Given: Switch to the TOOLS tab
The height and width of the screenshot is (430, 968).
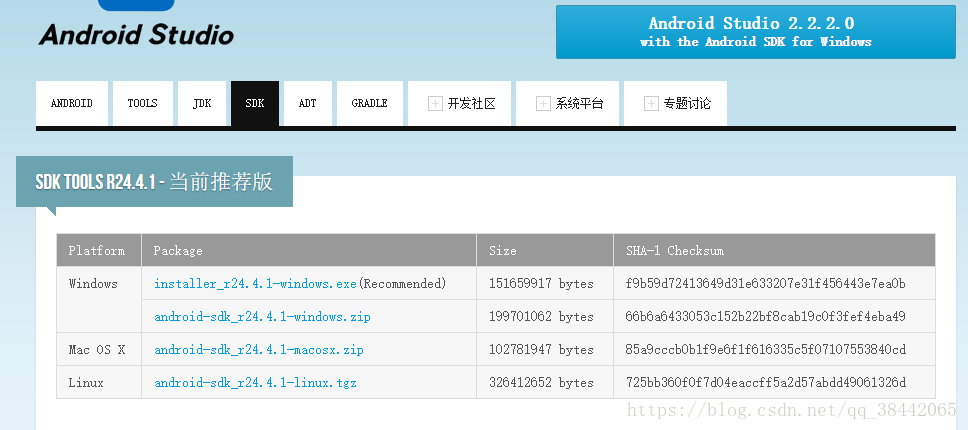Looking at the screenshot, I should pyautogui.click(x=143, y=103).
